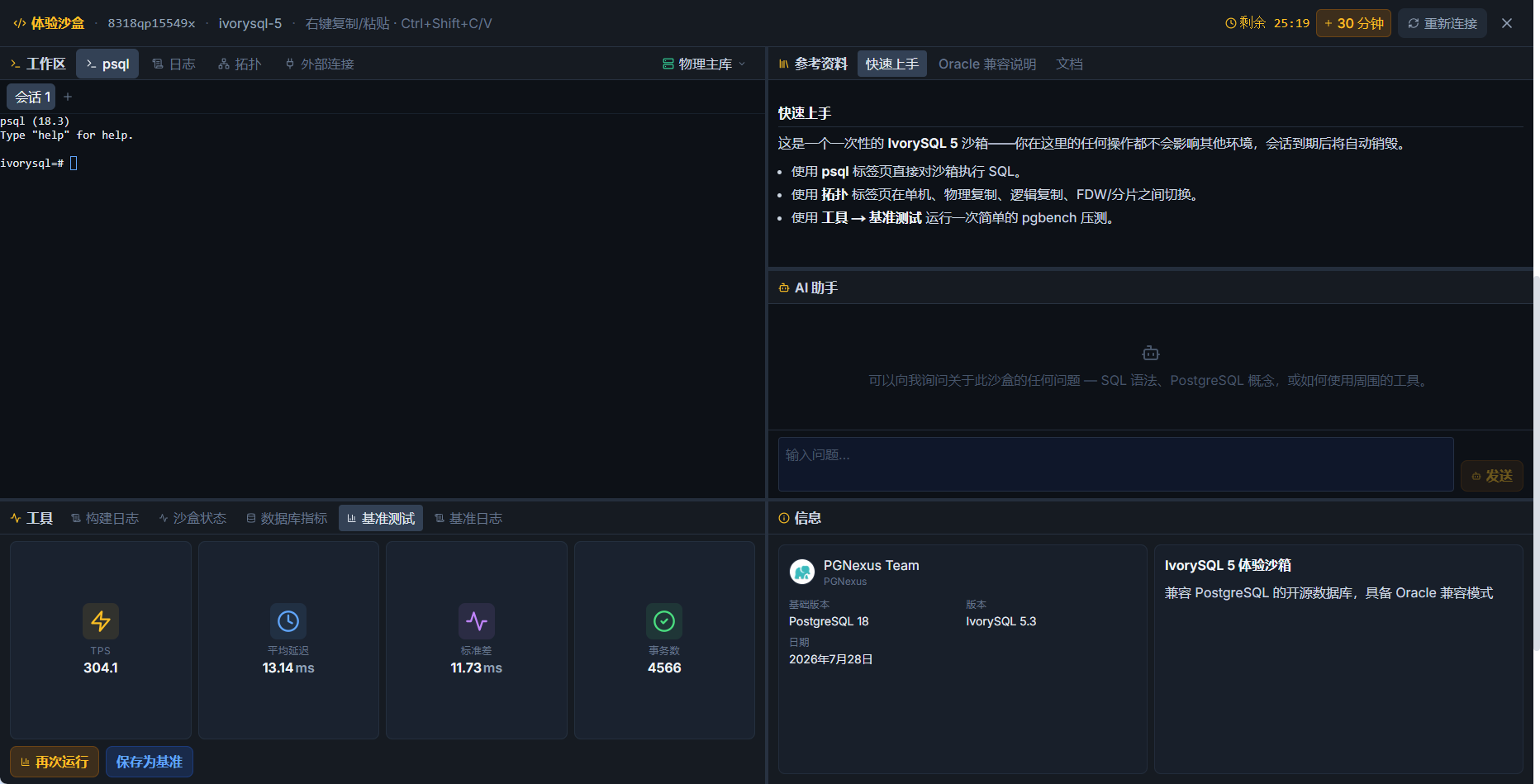The height and width of the screenshot is (784, 1540).
Task: Click the TPS lightning bolt icon
Action: click(101, 621)
